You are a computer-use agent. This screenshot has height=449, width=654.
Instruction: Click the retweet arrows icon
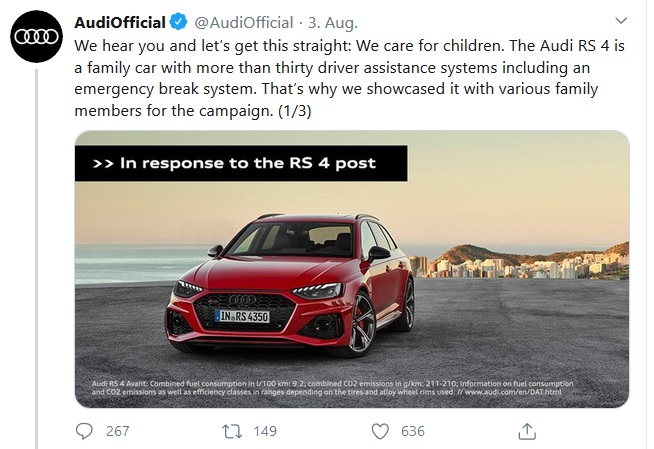[x=230, y=431]
